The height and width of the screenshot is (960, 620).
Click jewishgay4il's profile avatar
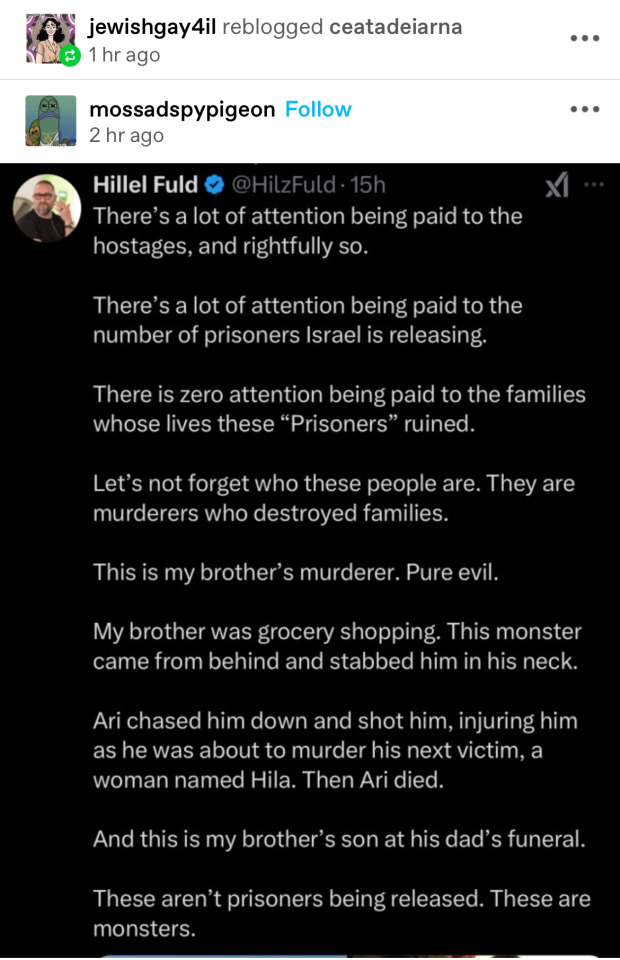(47, 38)
